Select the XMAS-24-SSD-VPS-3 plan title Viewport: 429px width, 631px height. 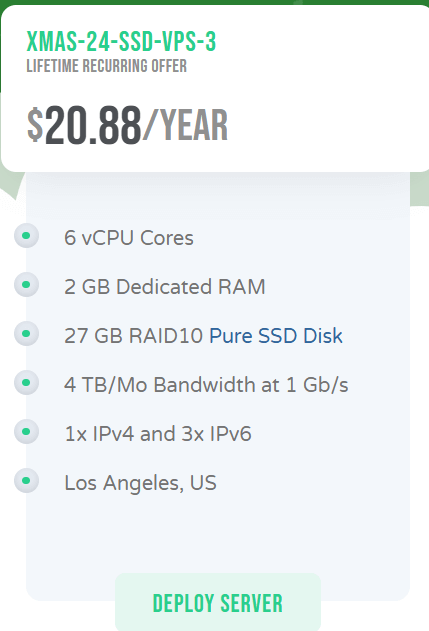[121, 41]
